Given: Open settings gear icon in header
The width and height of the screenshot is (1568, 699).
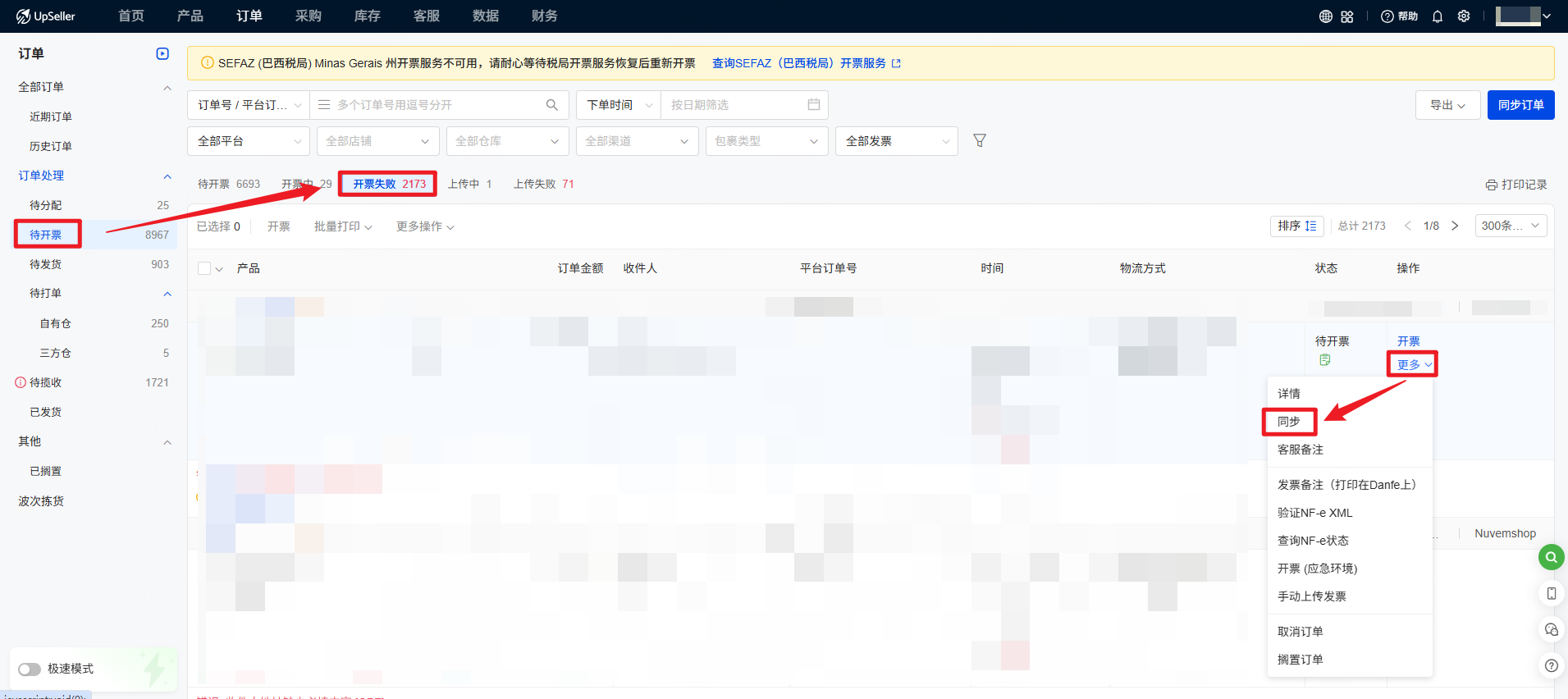Looking at the screenshot, I should [1464, 16].
